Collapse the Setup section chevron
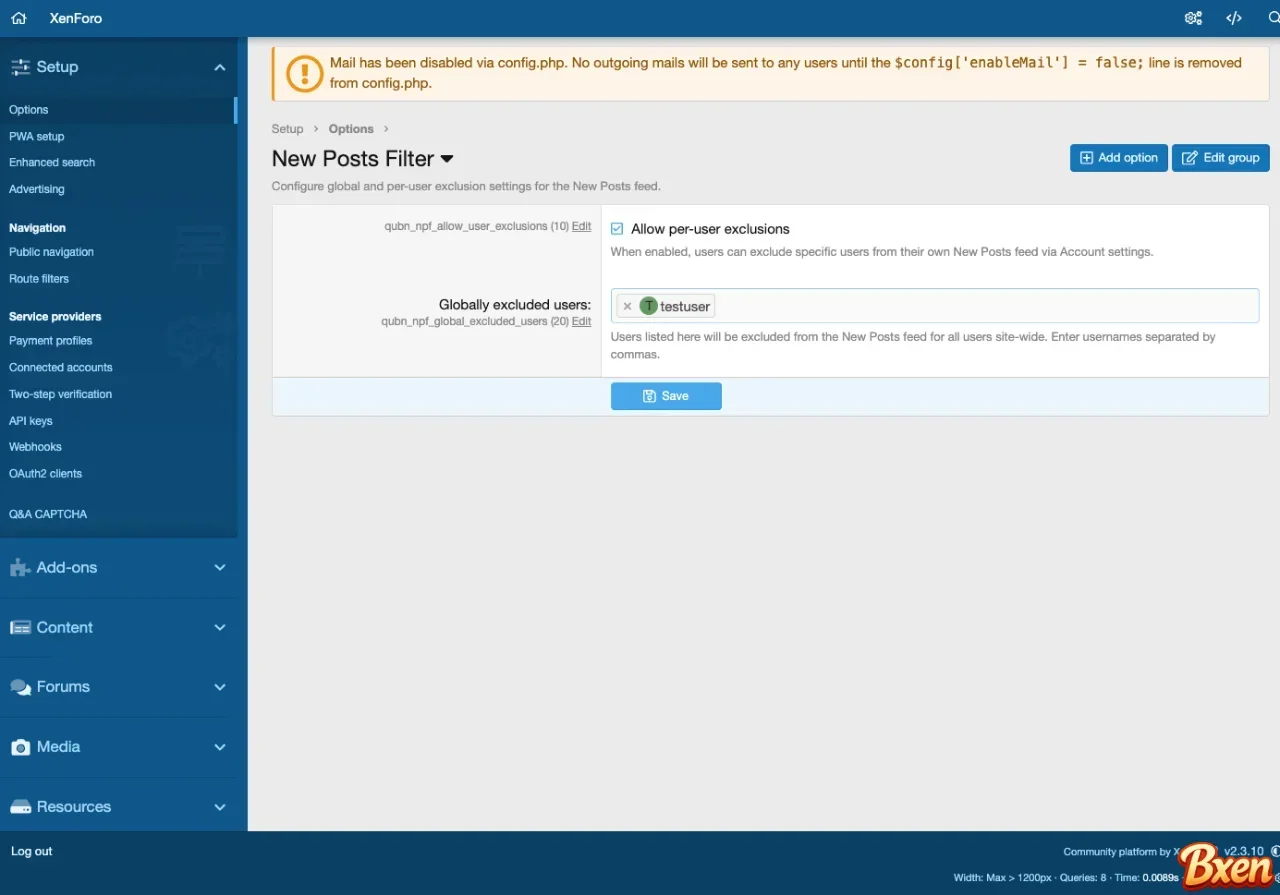This screenshot has width=1280, height=895. [220, 67]
